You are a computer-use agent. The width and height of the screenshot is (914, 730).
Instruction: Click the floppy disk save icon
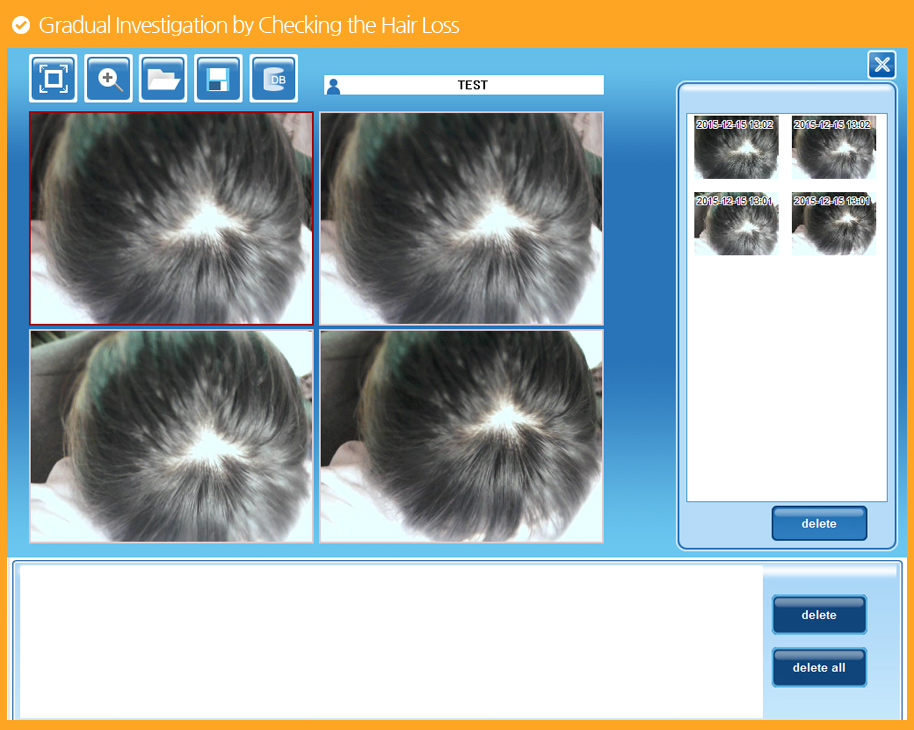[218, 79]
